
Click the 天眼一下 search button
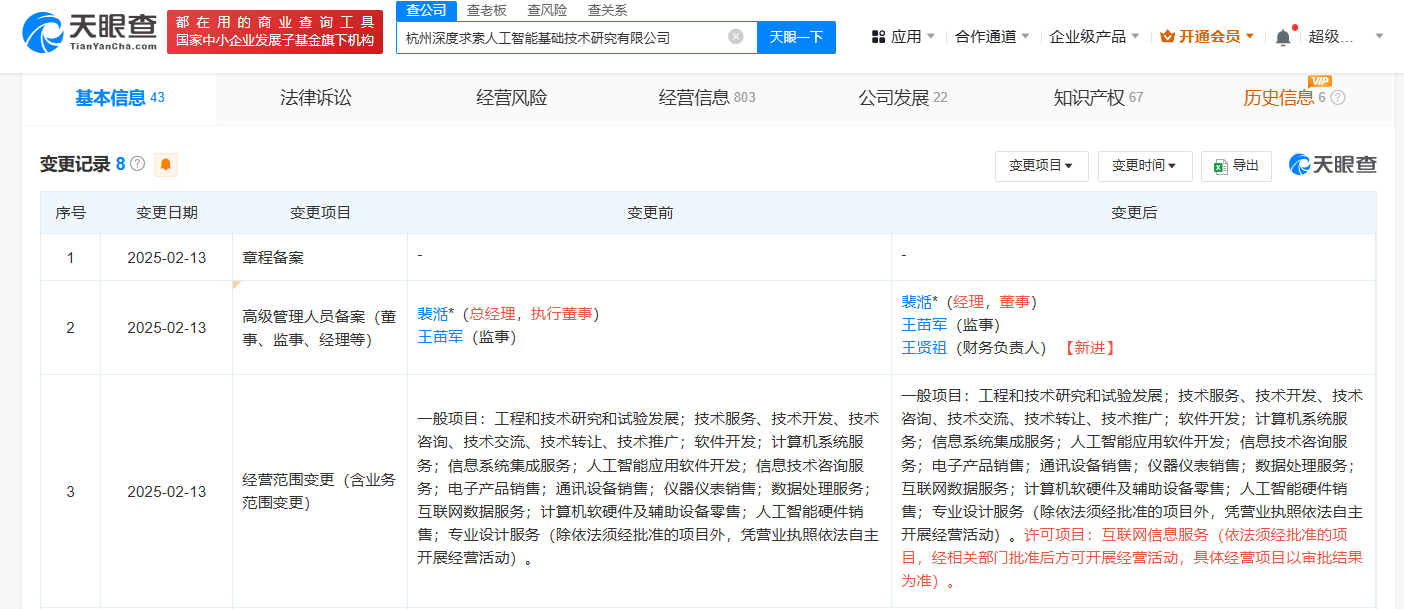click(796, 37)
